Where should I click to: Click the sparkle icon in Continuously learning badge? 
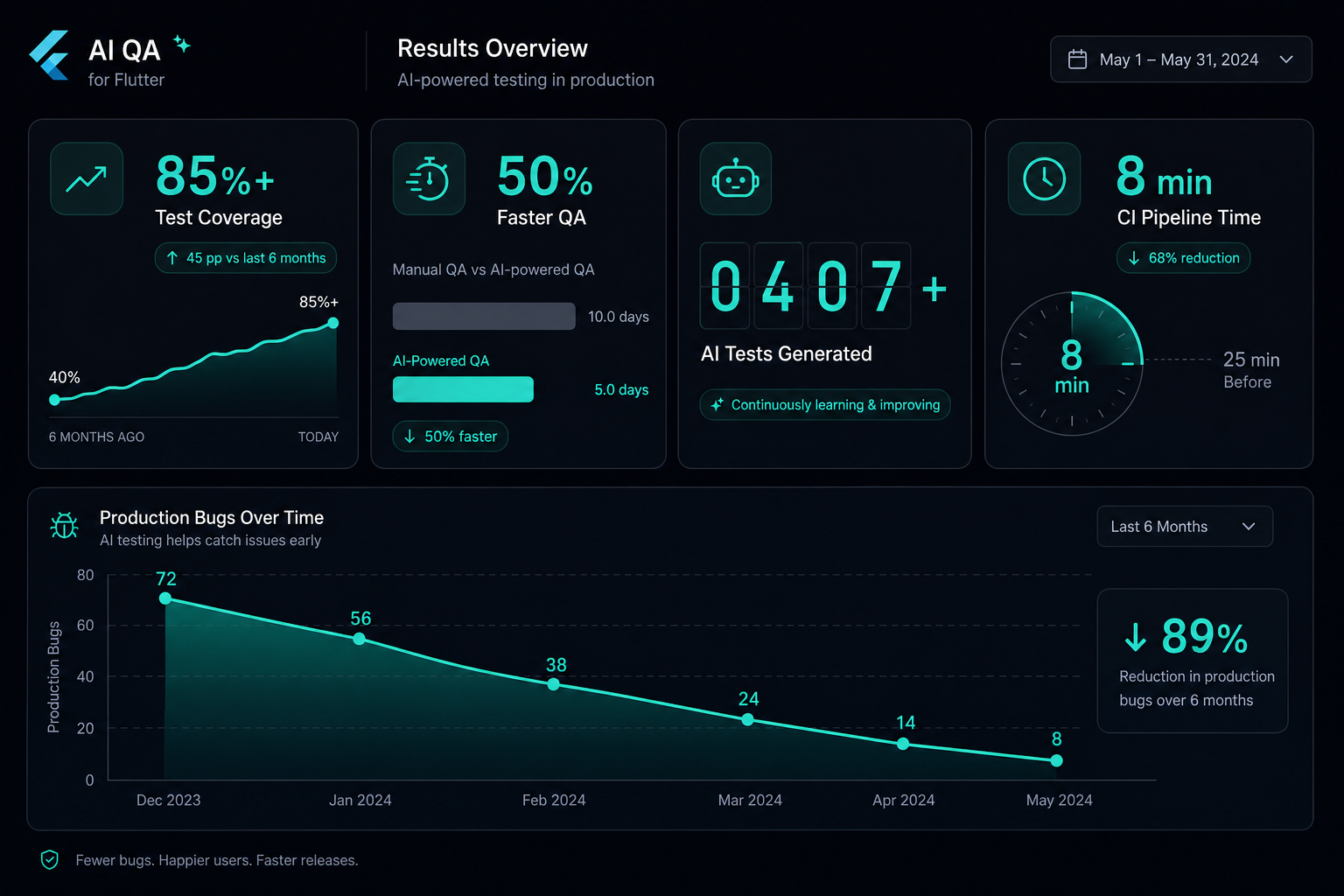[x=717, y=404]
